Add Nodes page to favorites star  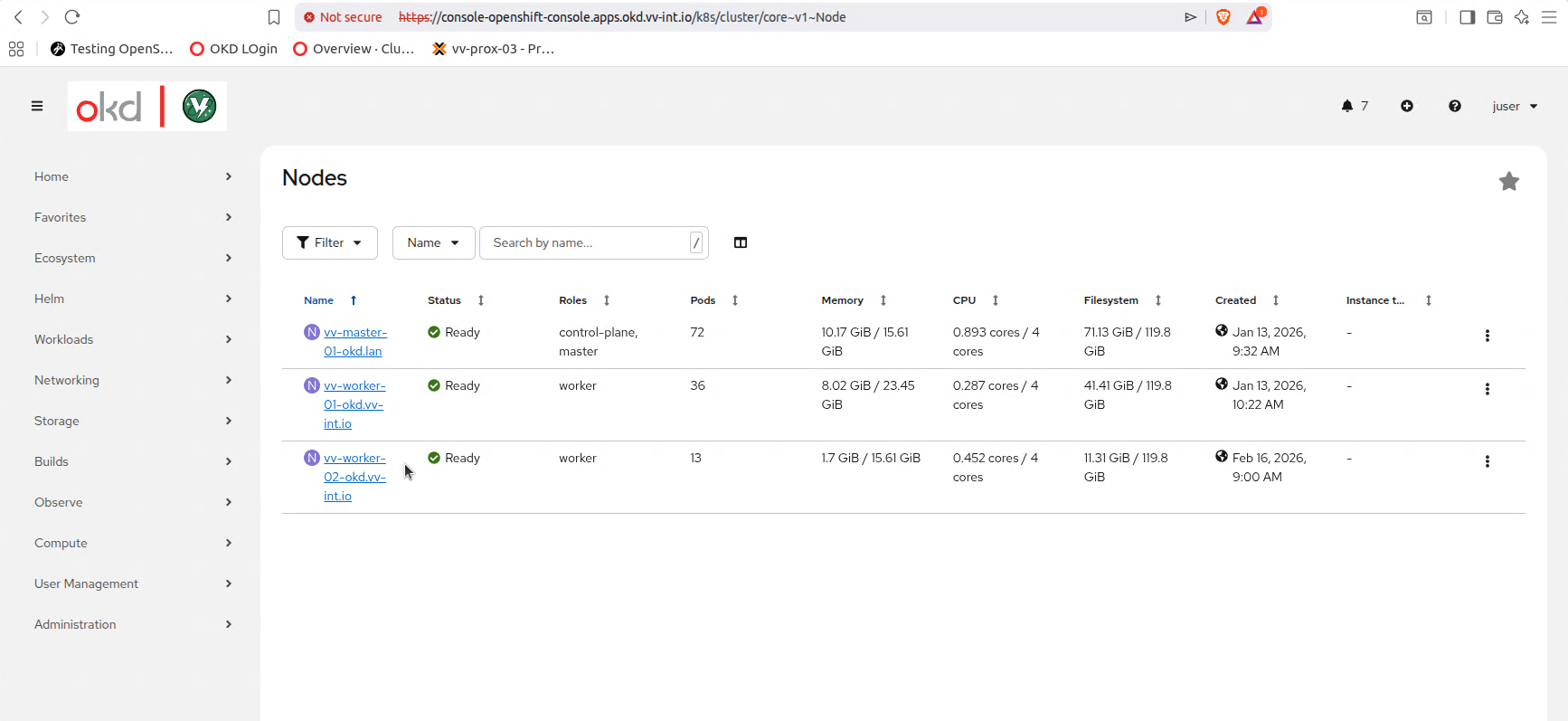click(1508, 182)
